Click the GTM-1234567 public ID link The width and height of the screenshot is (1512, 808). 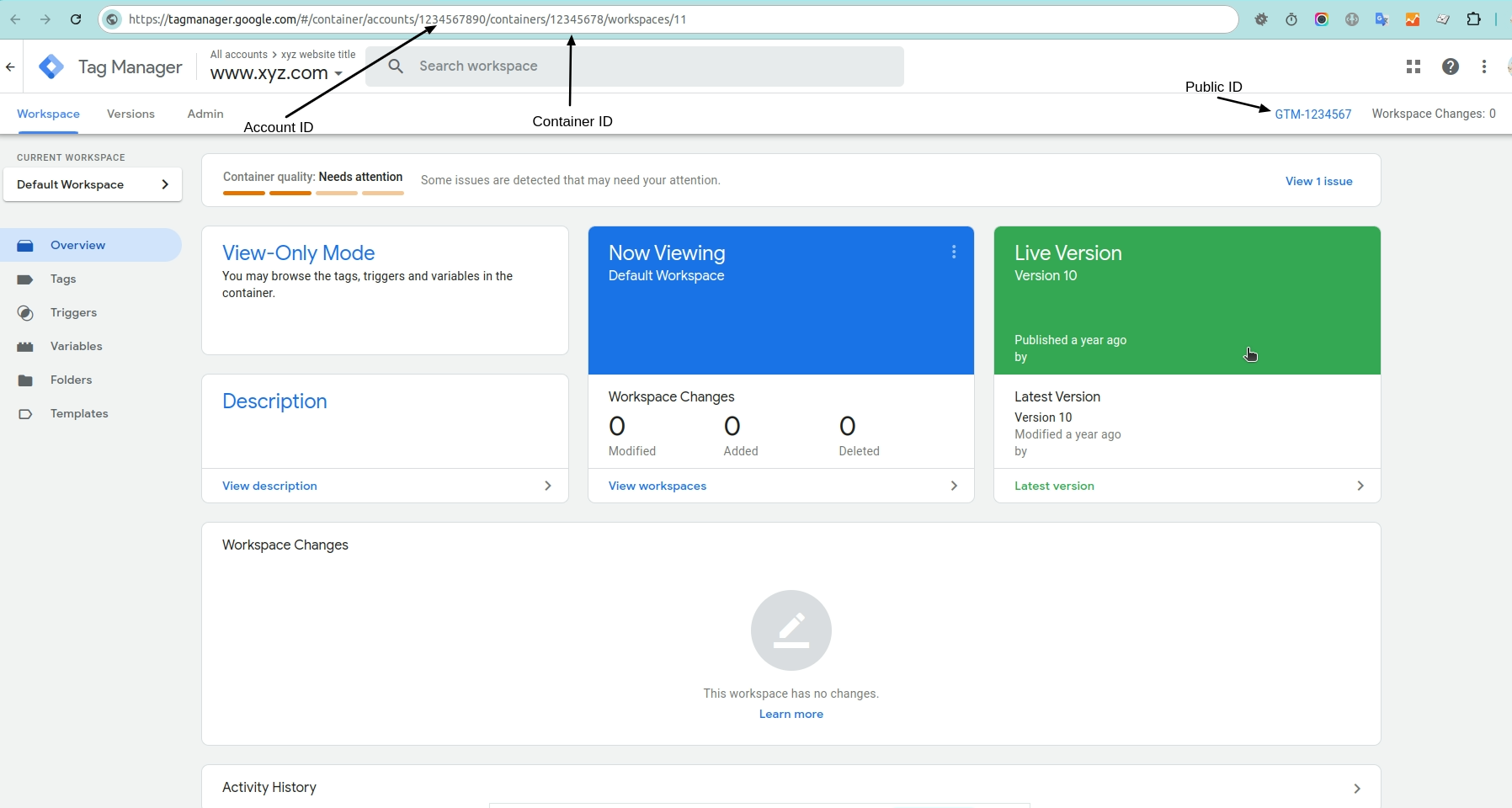click(x=1312, y=114)
